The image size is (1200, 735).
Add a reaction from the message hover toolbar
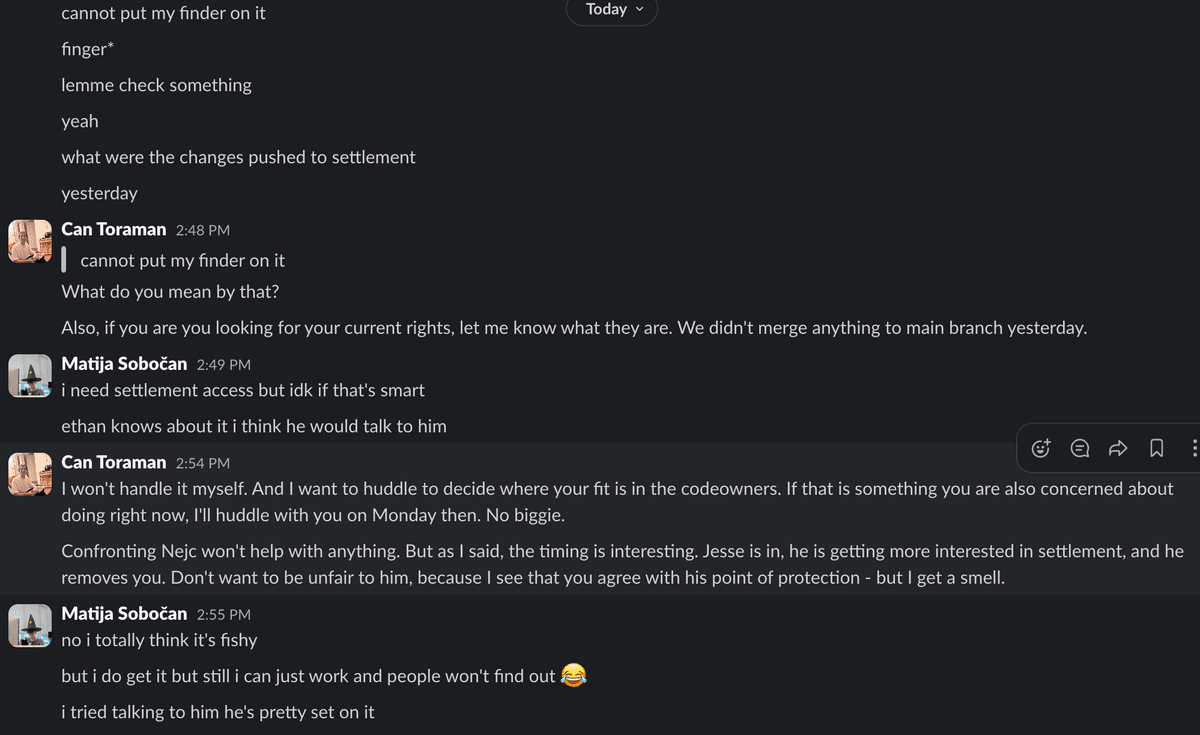[x=1041, y=448]
